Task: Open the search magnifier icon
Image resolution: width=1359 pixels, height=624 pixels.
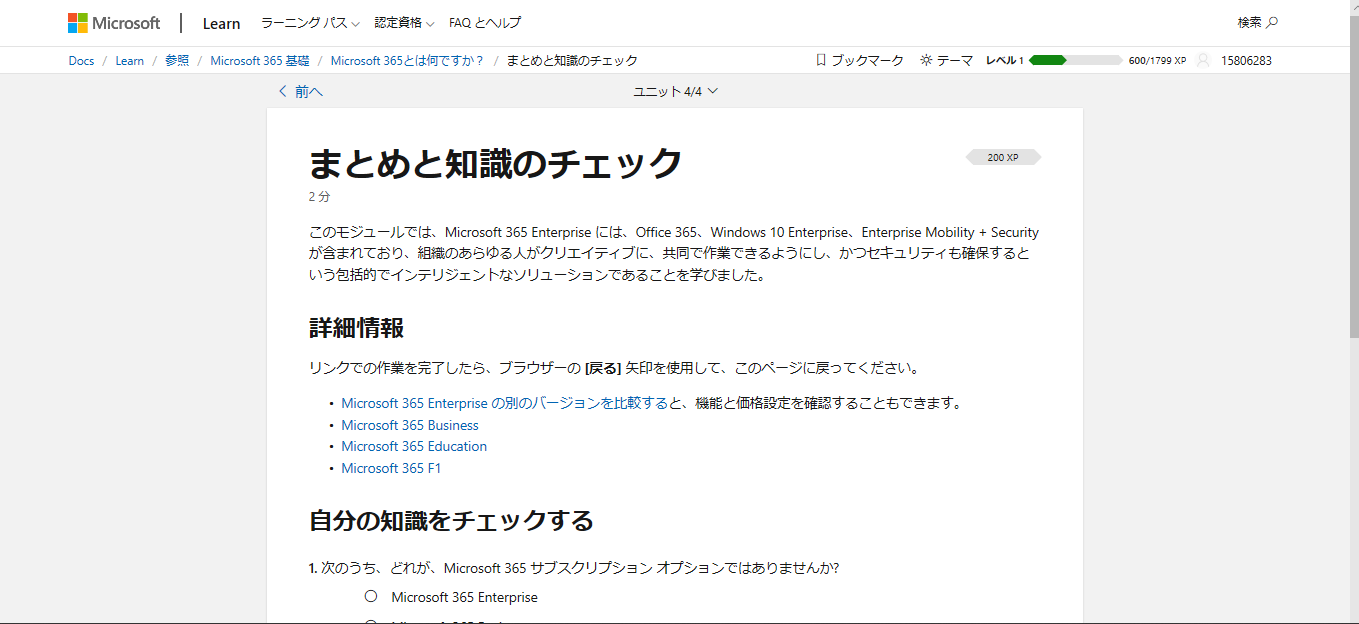Action: [x=1273, y=23]
